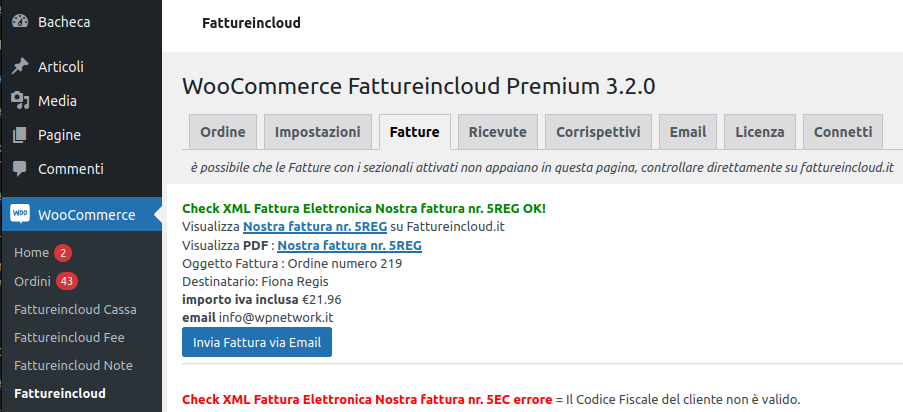
Task: Click the Media library icon
Action: click(x=20, y=101)
